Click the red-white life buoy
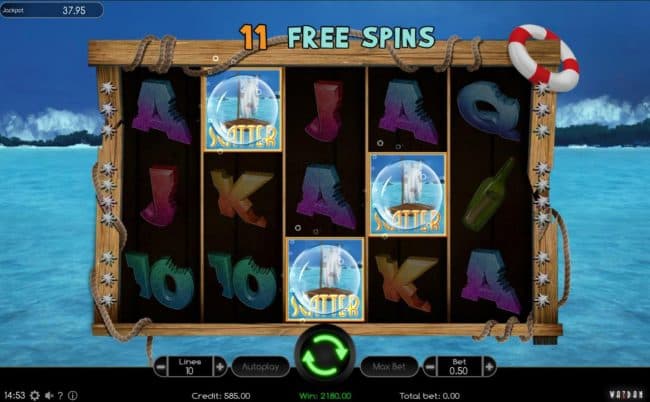The image size is (650, 402). (543, 56)
